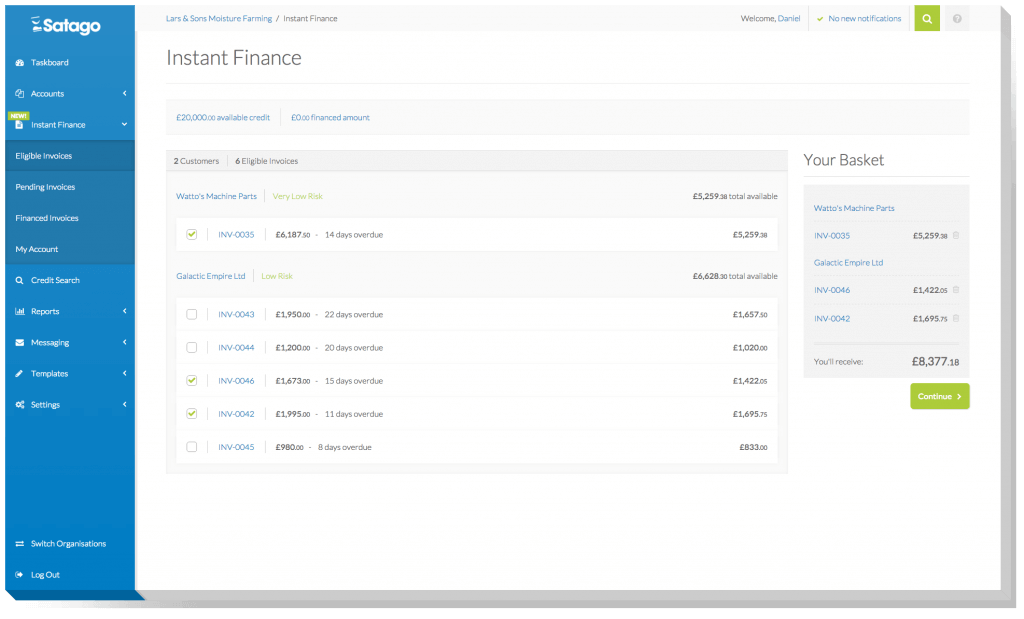The height and width of the screenshot is (619, 1024).
Task: Click the 2 Customers count
Action: [x=196, y=161]
